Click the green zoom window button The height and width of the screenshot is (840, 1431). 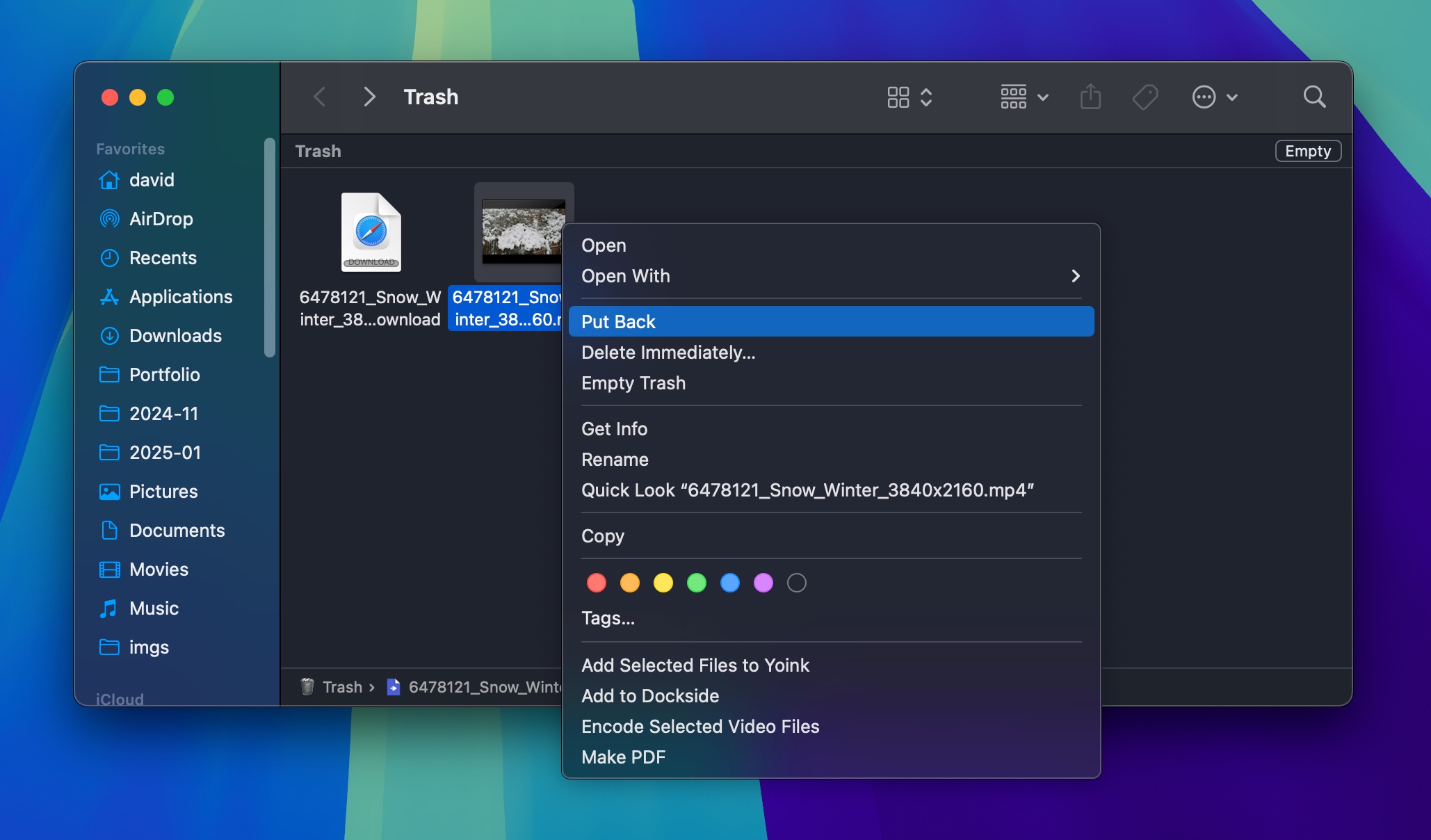click(165, 97)
